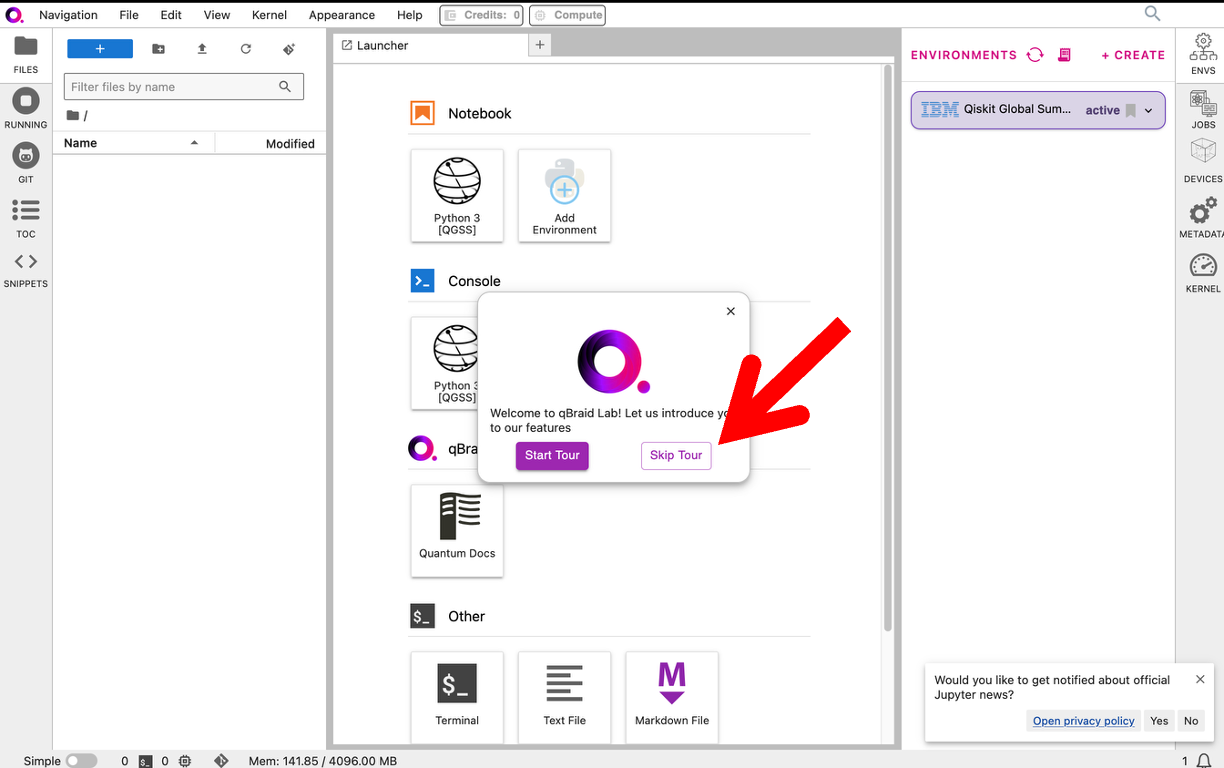Click the Upload Files icon
This screenshot has width=1224, height=768.
point(202,49)
